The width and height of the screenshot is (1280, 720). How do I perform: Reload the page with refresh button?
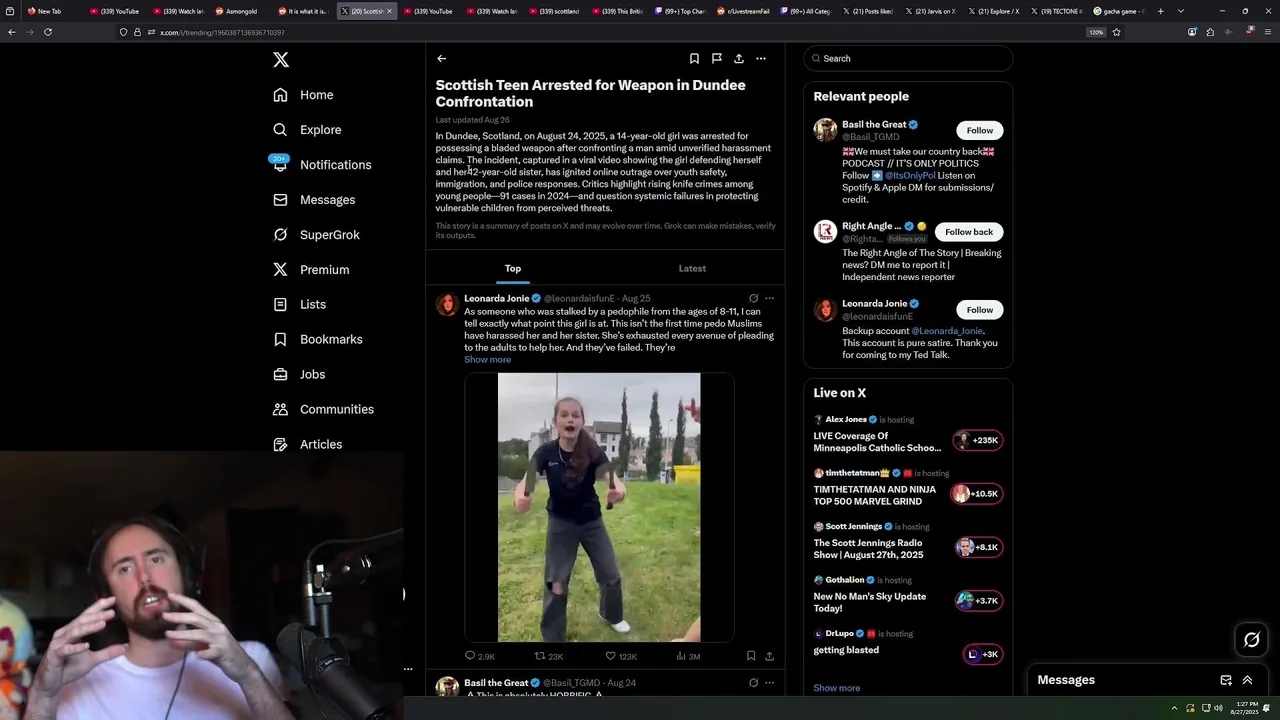47,32
